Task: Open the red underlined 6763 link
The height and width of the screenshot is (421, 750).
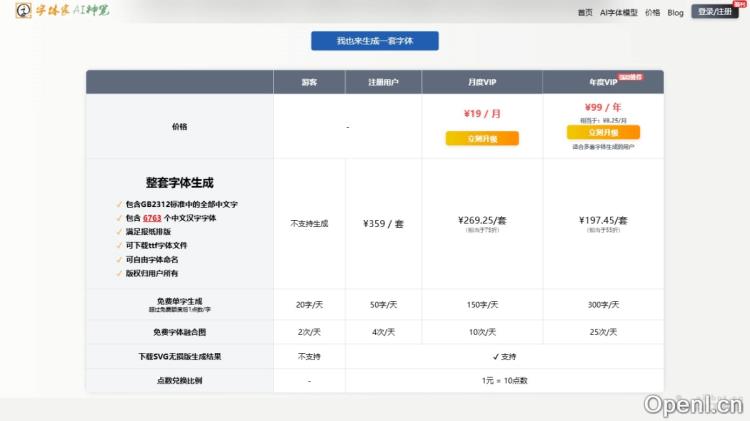Action: [152, 218]
